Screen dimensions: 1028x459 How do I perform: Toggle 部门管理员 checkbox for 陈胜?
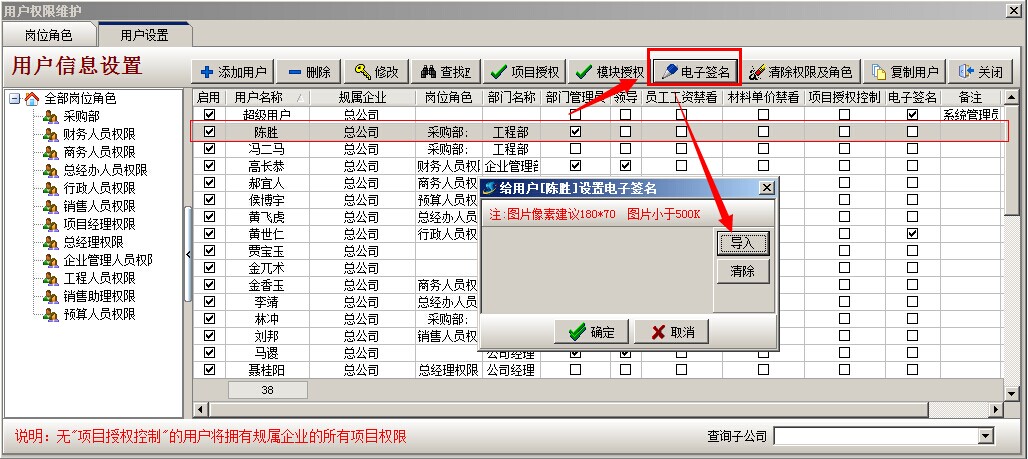pos(575,132)
